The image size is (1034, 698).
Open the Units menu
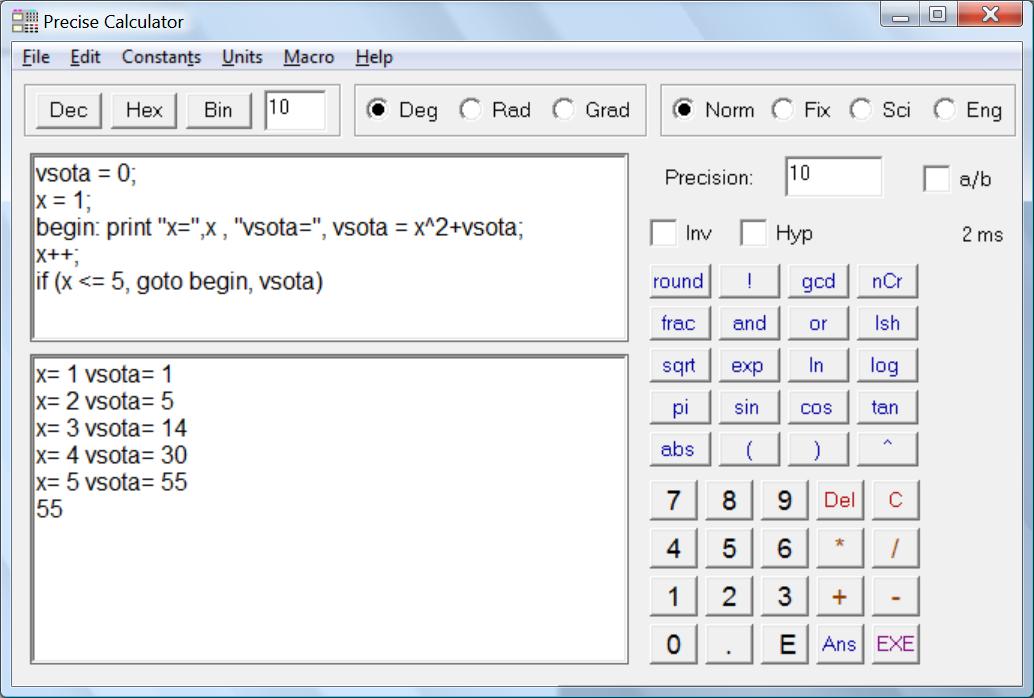(242, 57)
